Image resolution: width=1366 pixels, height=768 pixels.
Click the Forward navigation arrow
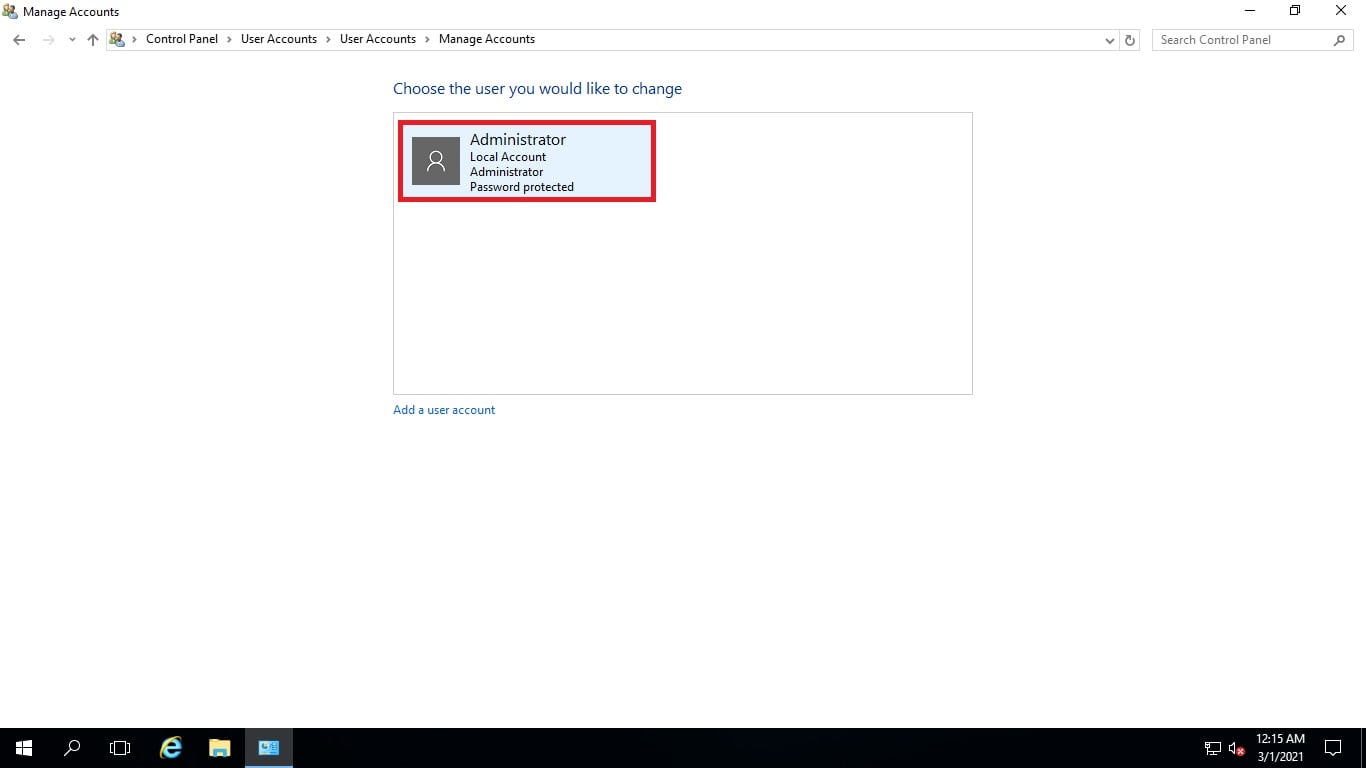tap(48, 40)
